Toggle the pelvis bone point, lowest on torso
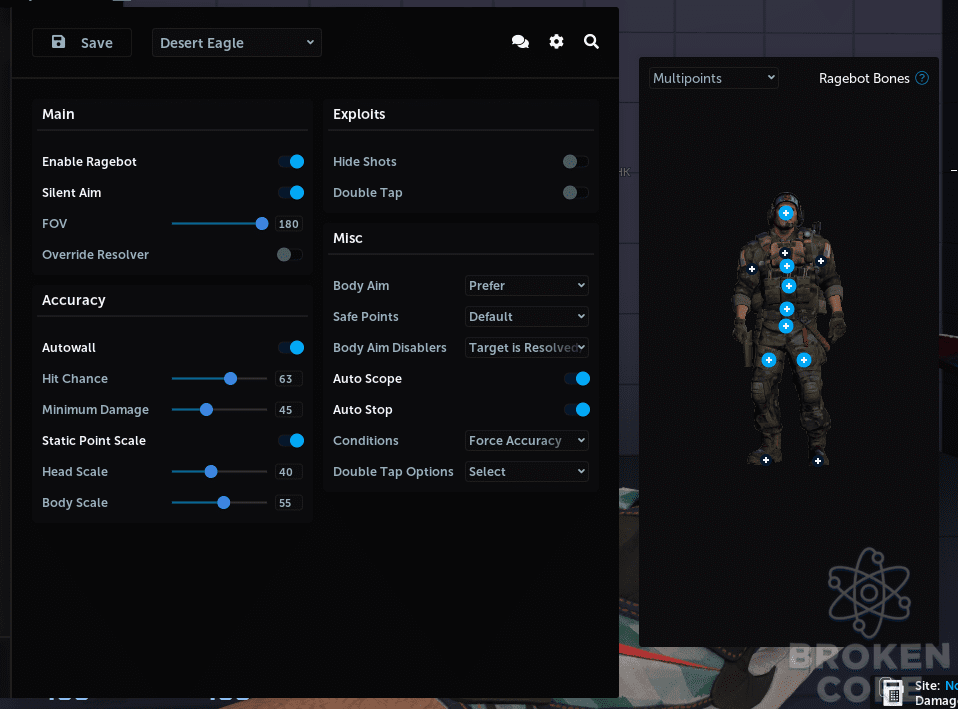This screenshot has height=709, width=958. click(786, 326)
